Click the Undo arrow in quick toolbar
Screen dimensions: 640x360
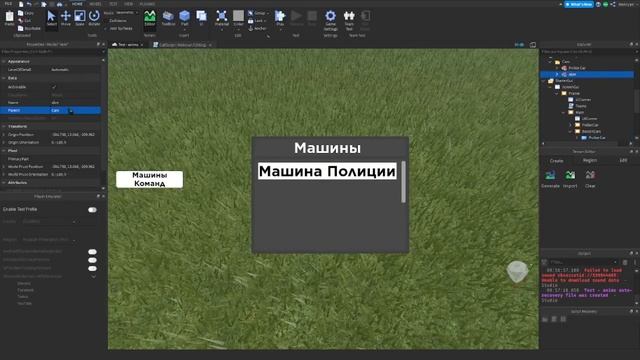(29, 4)
